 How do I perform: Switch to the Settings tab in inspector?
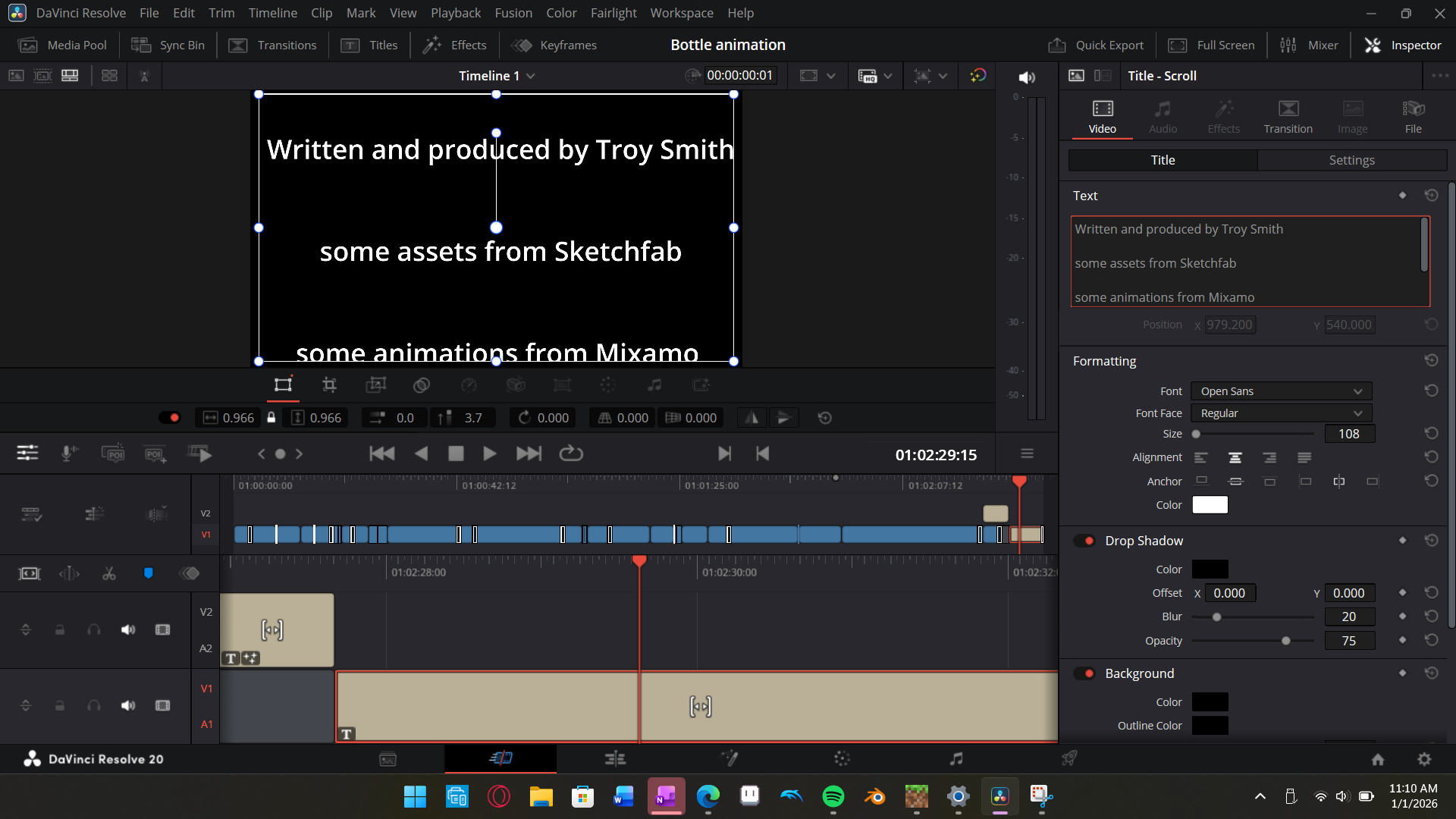1351,160
